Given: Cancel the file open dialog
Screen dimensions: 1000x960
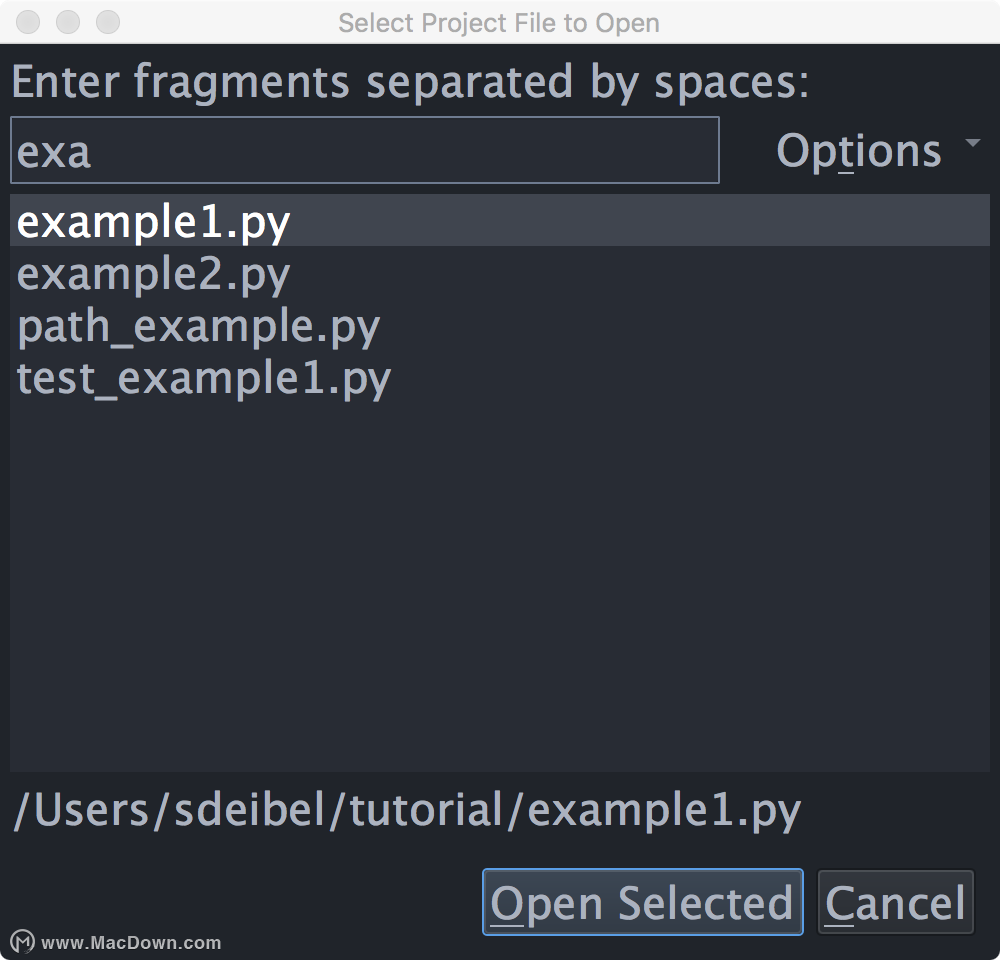Looking at the screenshot, I should [x=895, y=902].
